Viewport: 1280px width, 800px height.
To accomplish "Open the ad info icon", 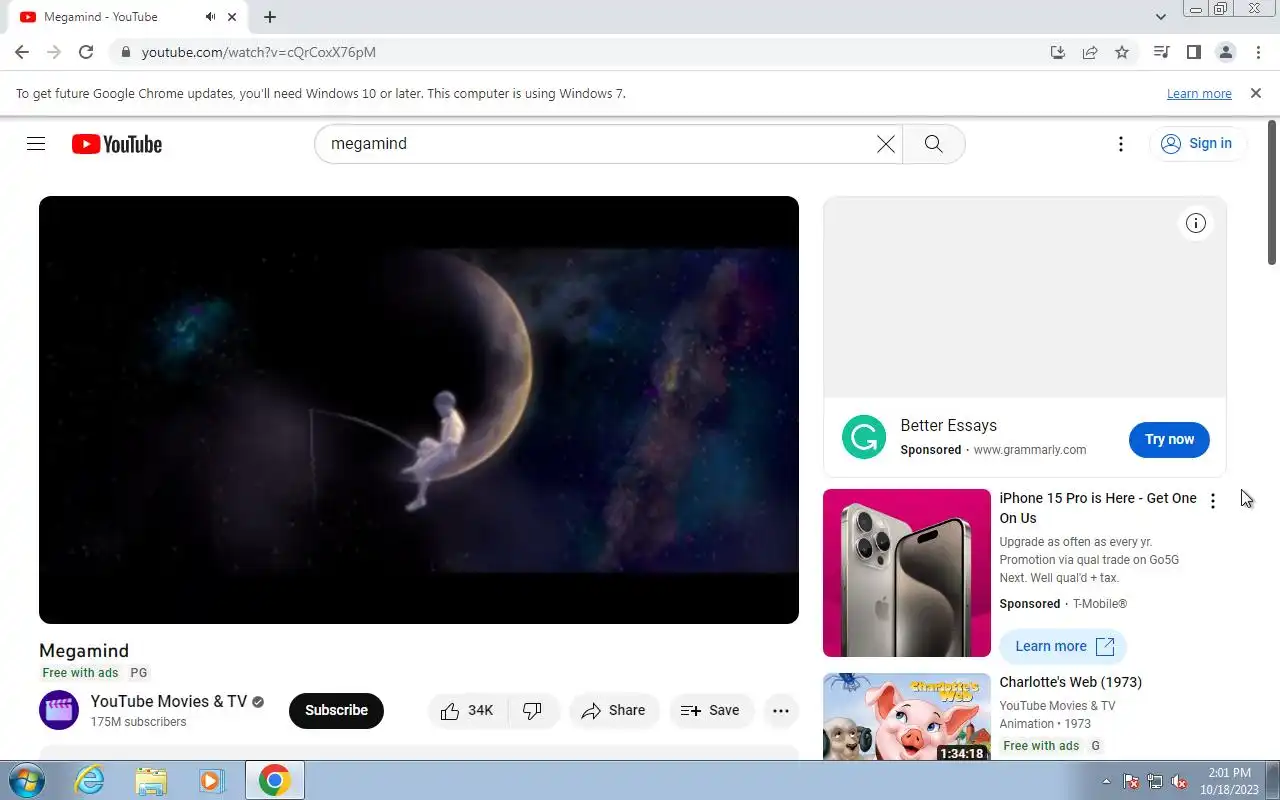I will (1196, 223).
